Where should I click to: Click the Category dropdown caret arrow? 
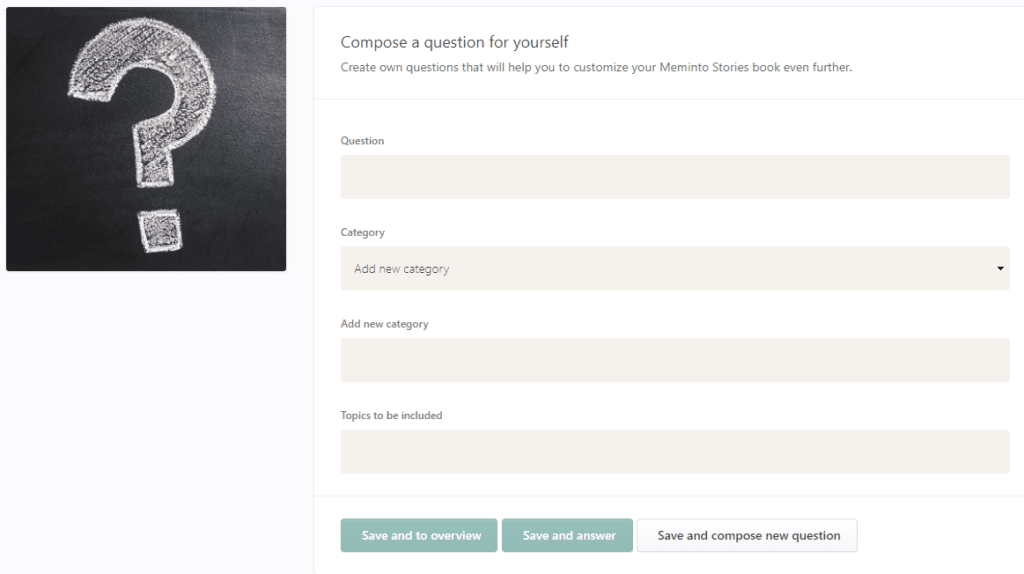(x=1000, y=268)
